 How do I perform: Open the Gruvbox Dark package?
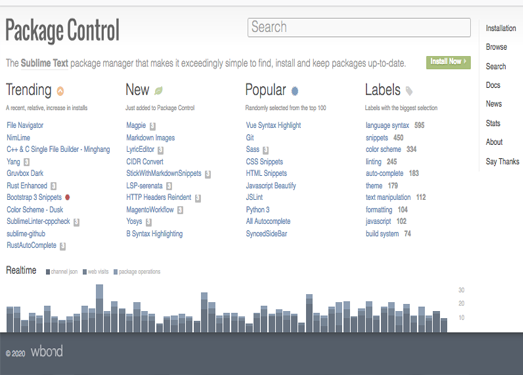(25, 173)
